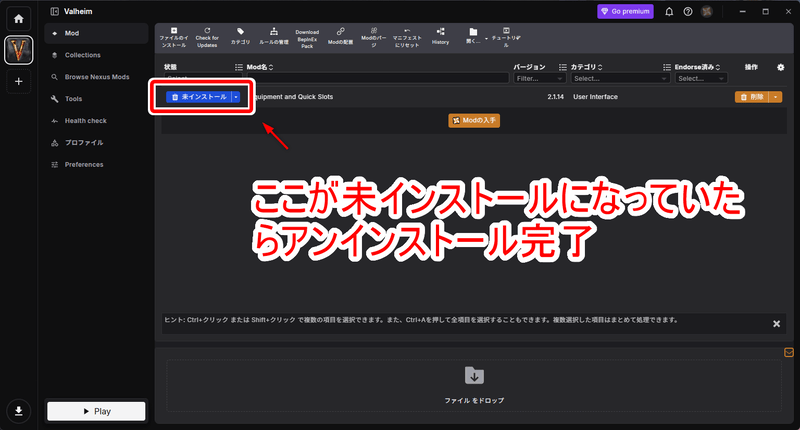Click the Play button
800x430 pixels.
click(x=96, y=411)
